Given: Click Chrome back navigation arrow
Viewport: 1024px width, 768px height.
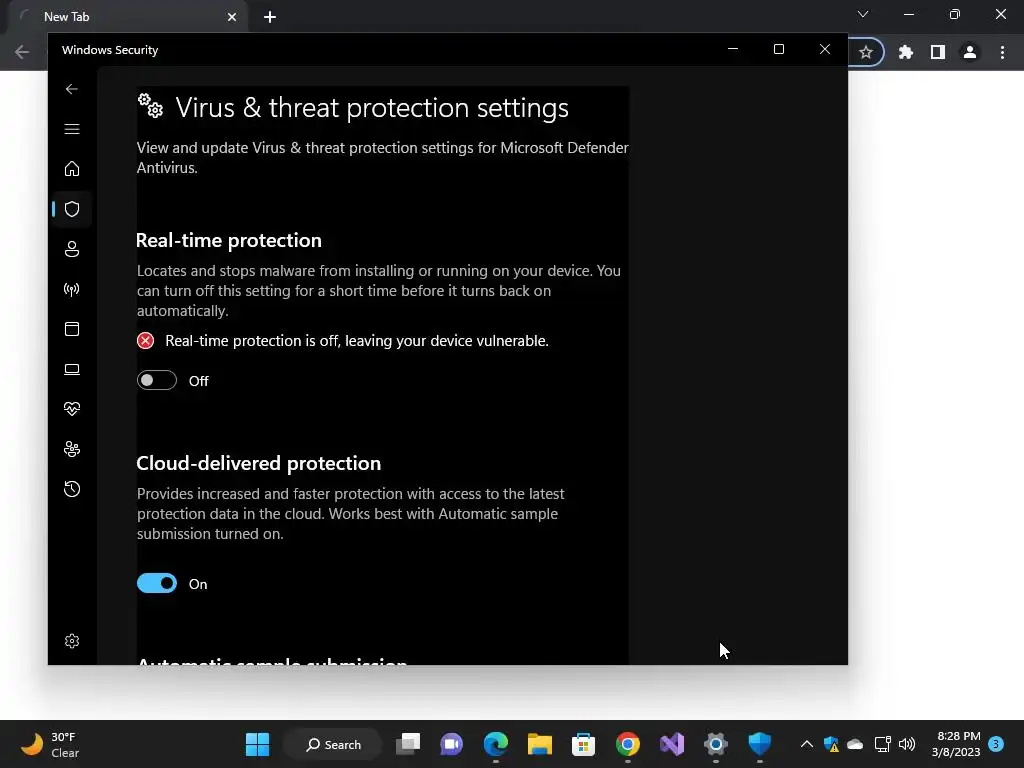Looking at the screenshot, I should pyautogui.click(x=22, y=52).
